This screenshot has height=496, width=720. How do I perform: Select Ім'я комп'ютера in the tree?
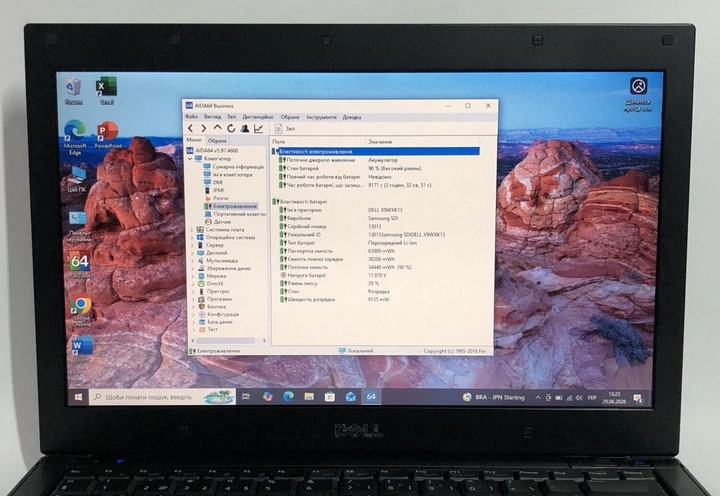click(x=228, y=175)
